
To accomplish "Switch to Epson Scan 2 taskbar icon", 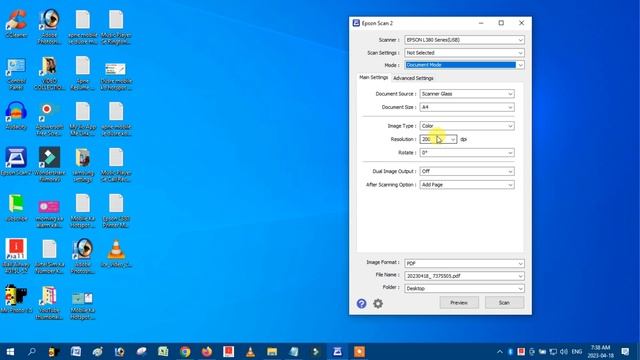I will pyautogui.click(x=338, y=351).
